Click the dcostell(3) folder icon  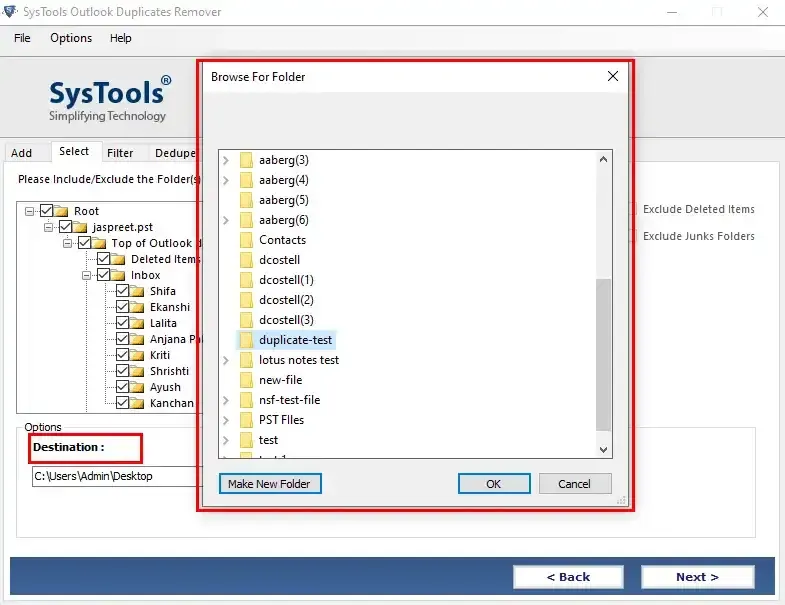[x=246, y=320]
